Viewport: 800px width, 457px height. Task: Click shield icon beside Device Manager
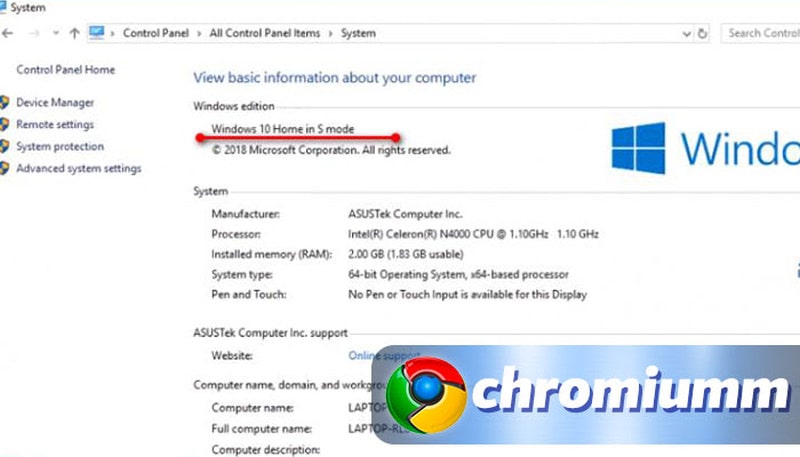coord(5,103)
